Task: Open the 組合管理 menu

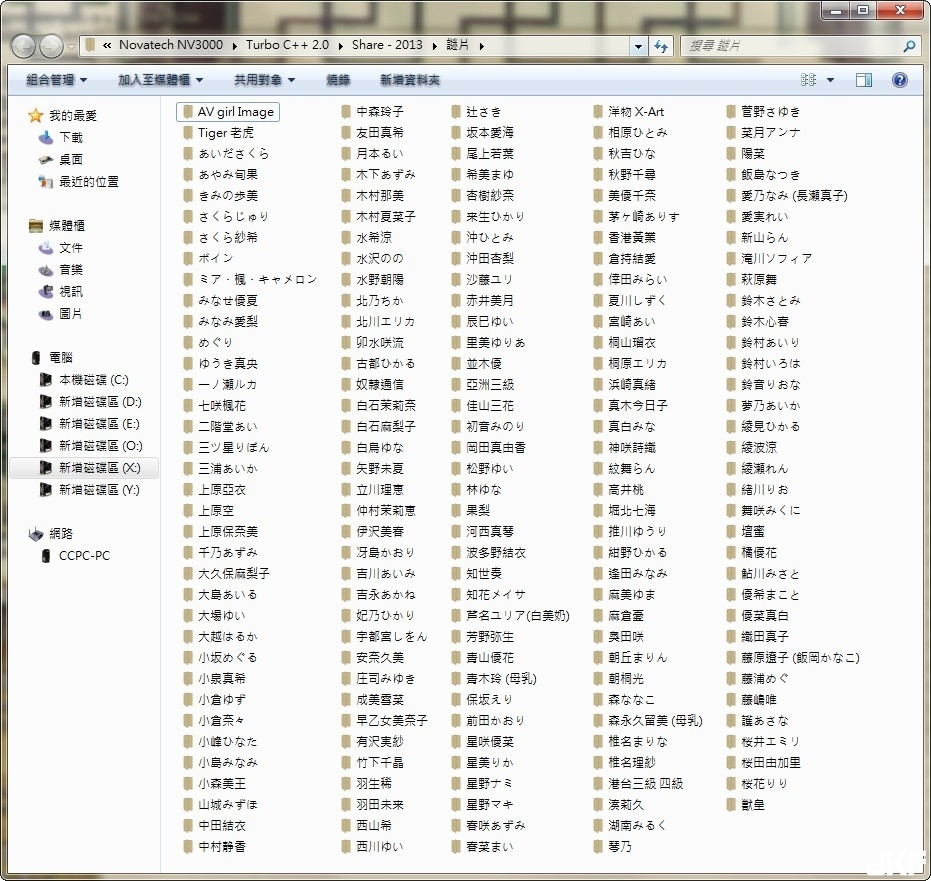Action: pos(57,80)
